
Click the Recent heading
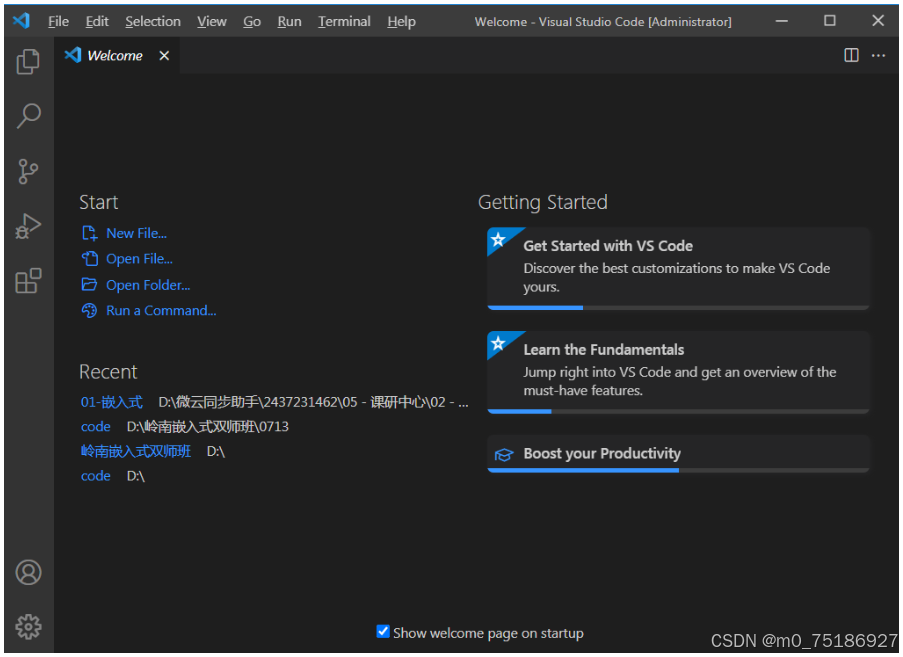108,372
